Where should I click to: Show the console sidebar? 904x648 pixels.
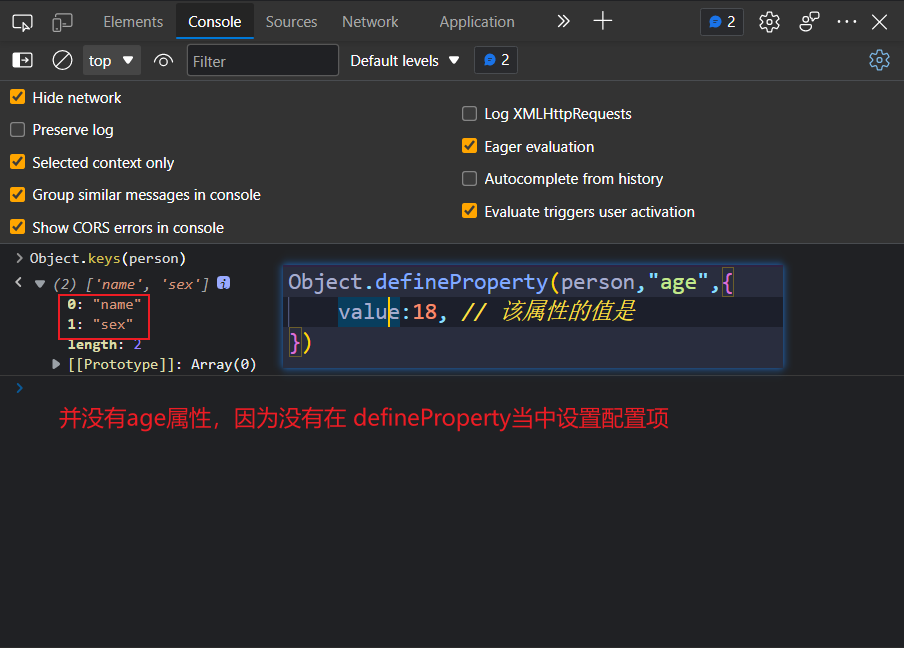[x=22, y=60]
